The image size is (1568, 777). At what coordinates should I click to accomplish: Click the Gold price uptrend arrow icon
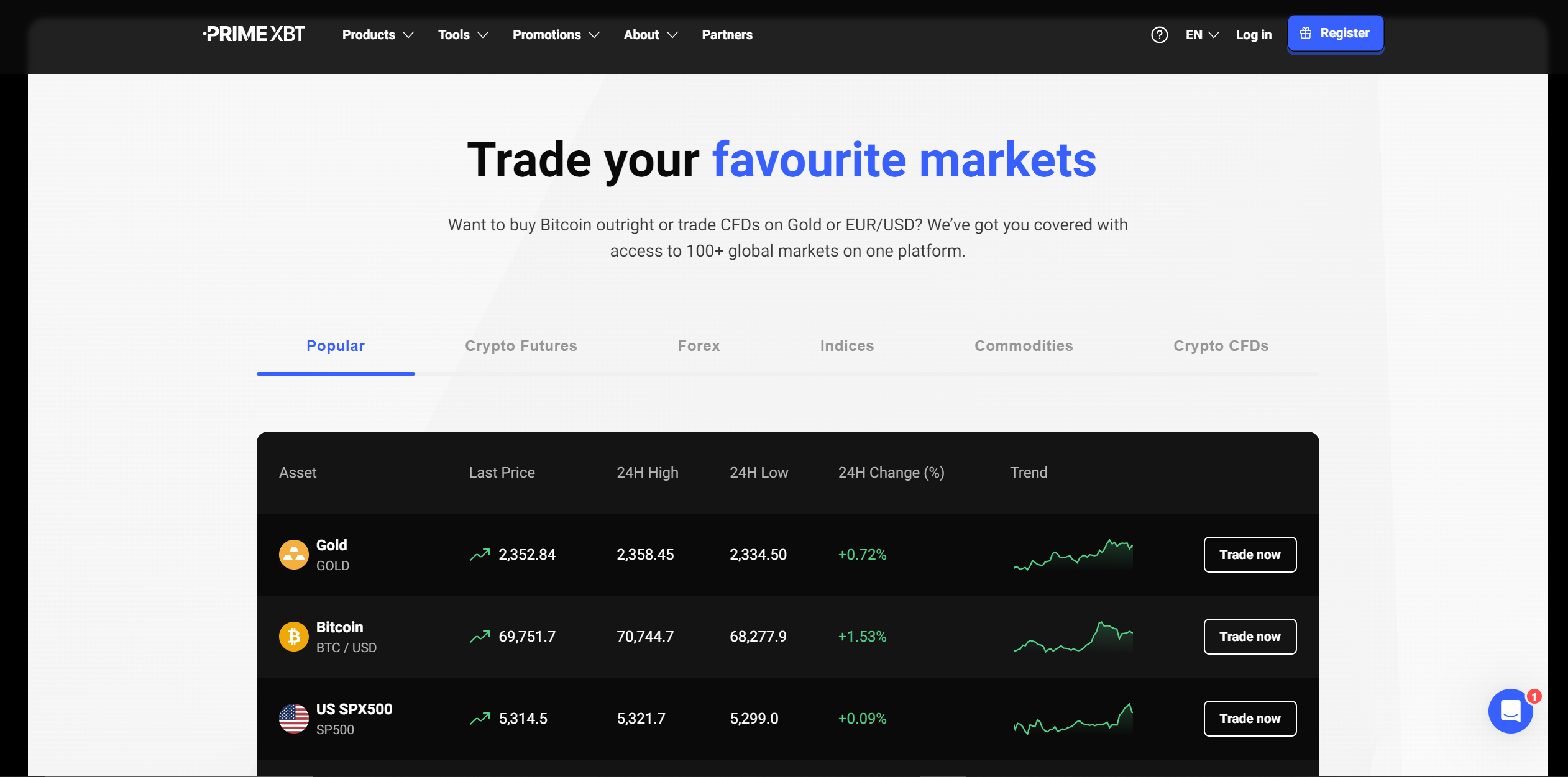tap(480, 555)
